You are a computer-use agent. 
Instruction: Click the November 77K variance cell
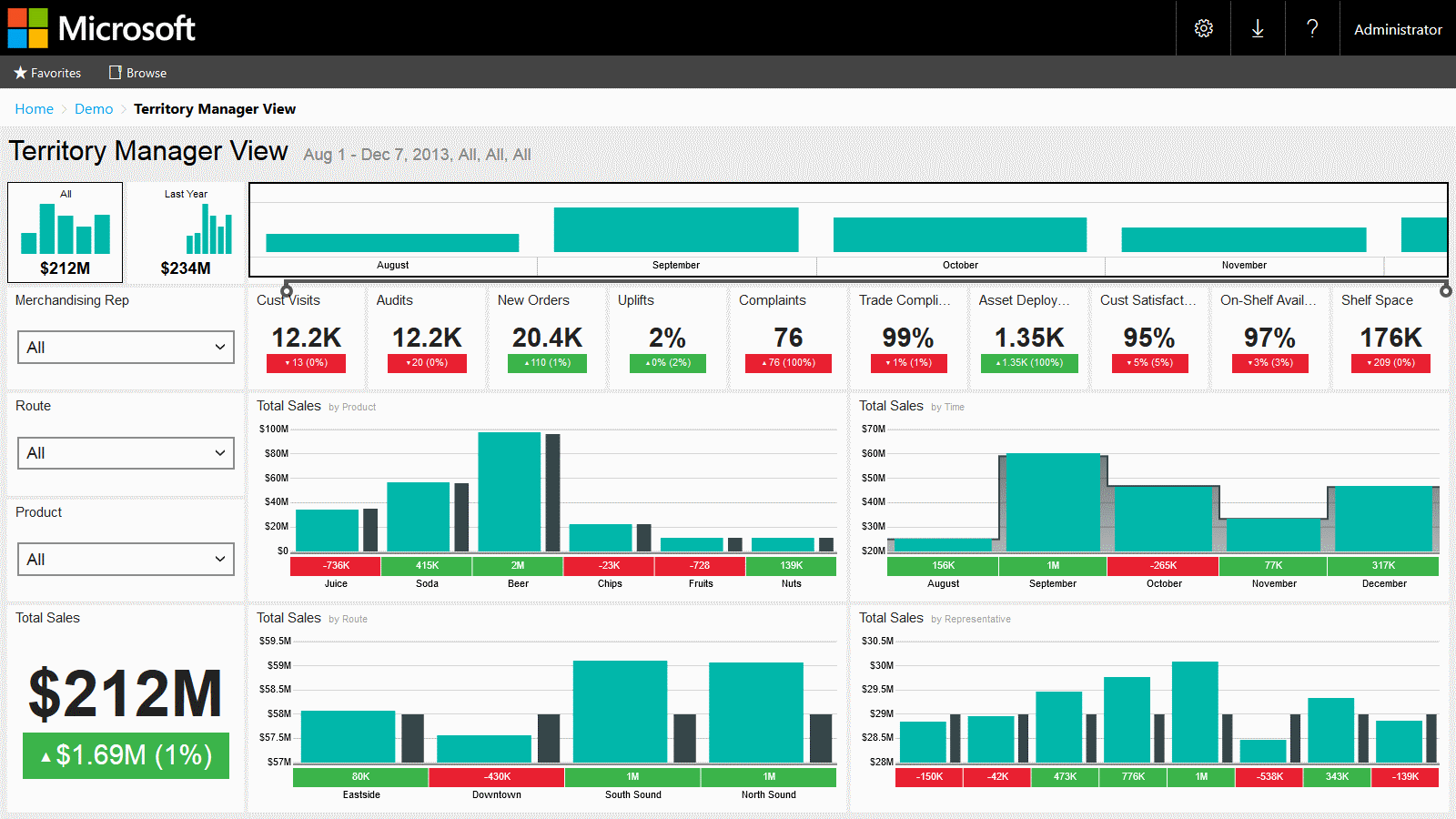pyautogui.click(x=1273, y=566)
